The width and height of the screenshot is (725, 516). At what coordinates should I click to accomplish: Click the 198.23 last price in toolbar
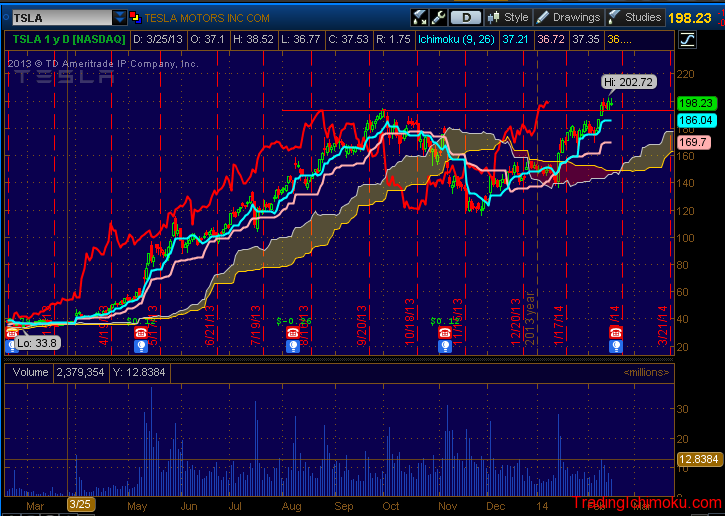pos(689,18)
